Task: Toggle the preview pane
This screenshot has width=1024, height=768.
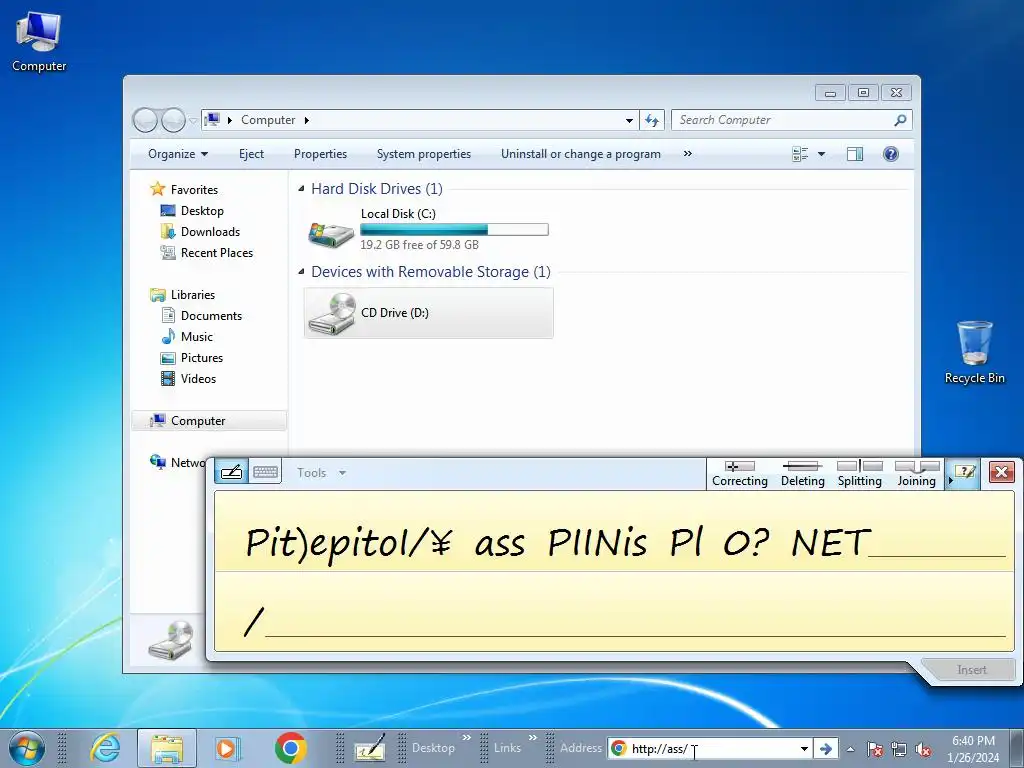Action: [x=855, y=154]
